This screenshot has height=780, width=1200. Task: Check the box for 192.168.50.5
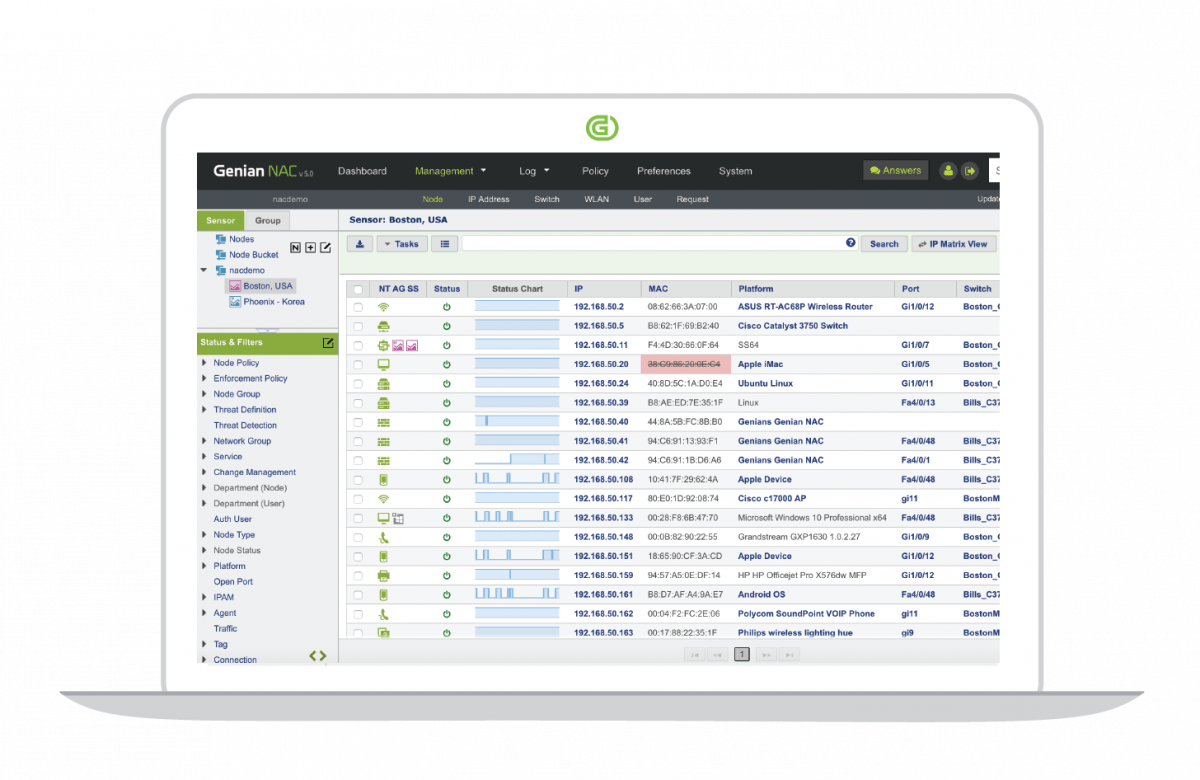(x=358, y=326)
